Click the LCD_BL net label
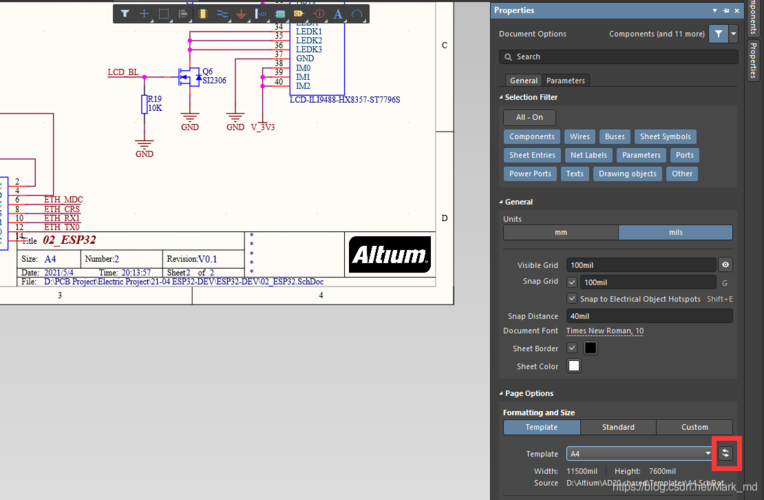 (123, 72)
